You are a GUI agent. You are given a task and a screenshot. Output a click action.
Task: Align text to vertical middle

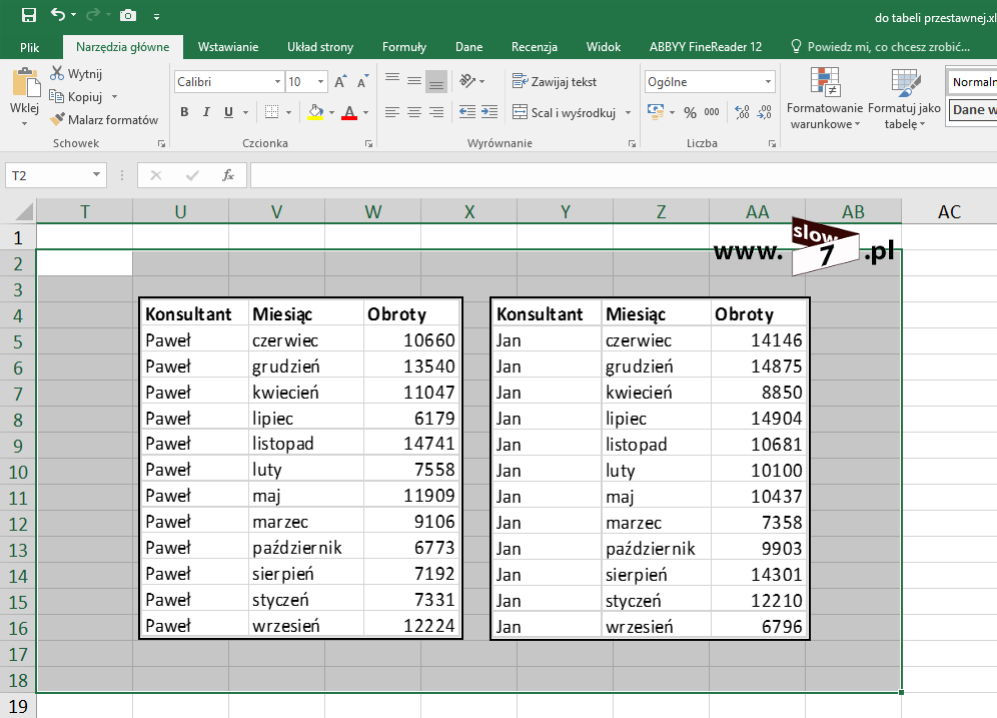pos(414,81)
